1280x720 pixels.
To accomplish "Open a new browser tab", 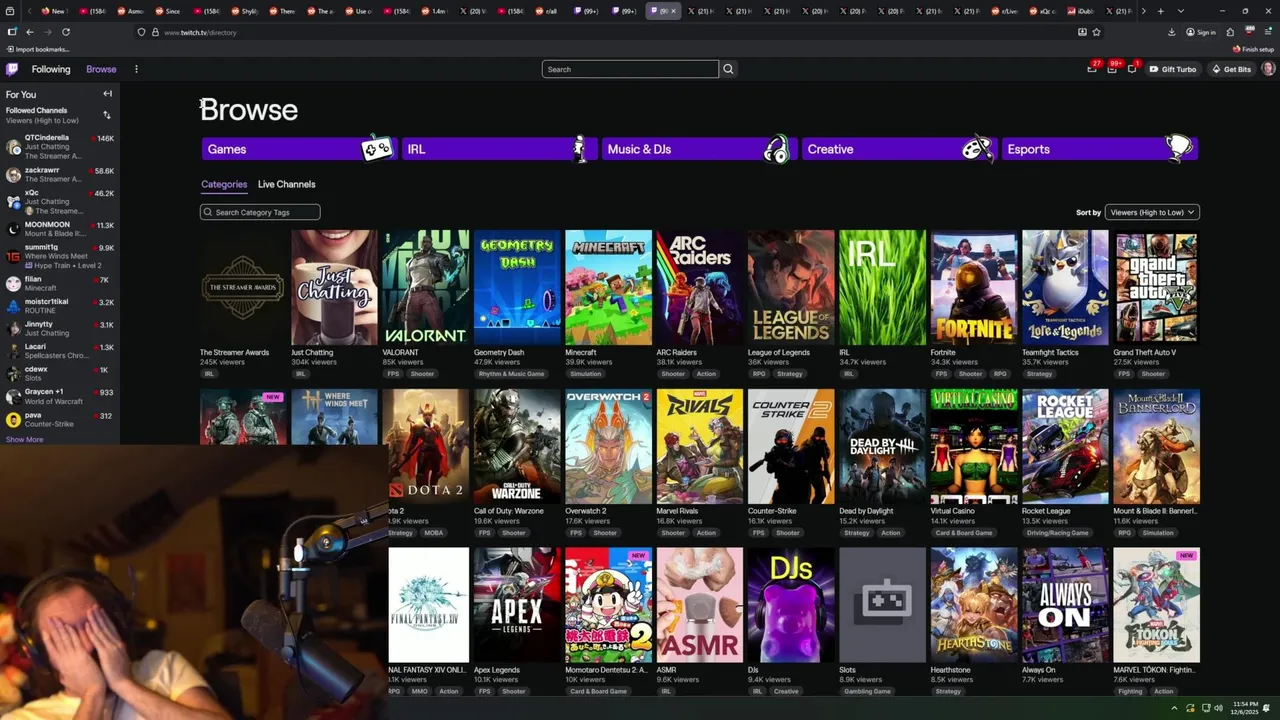I will click(1160, 11).
